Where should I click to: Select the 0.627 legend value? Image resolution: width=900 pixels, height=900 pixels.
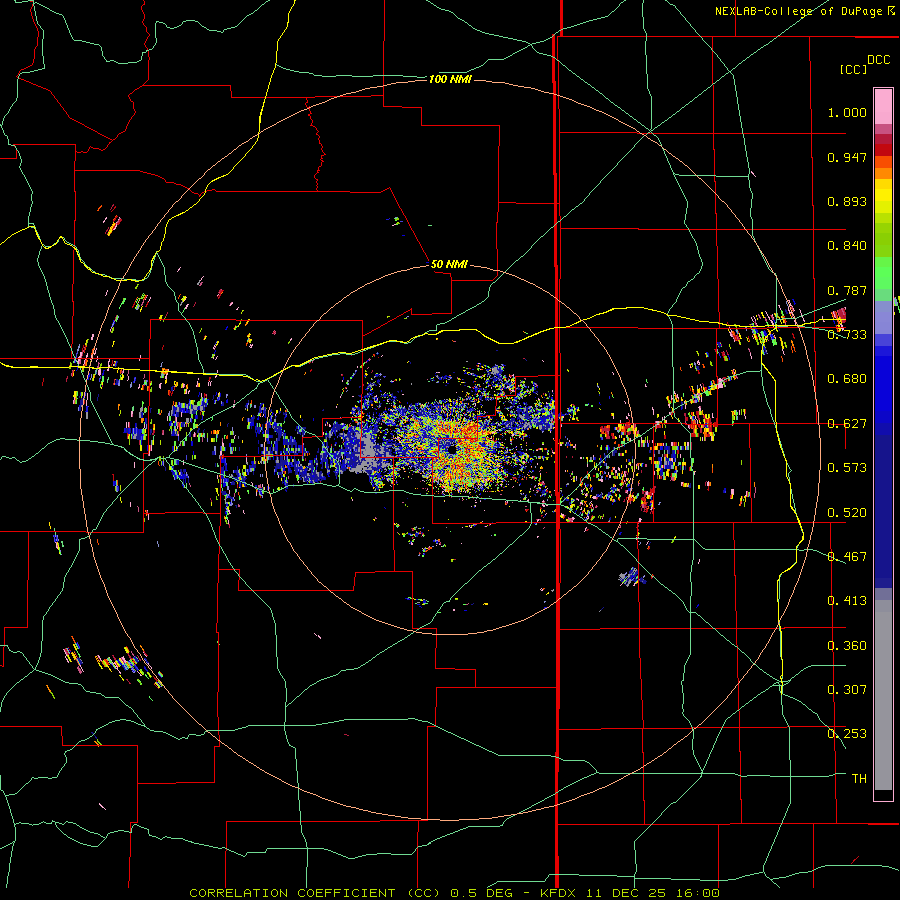pos(847,424)
